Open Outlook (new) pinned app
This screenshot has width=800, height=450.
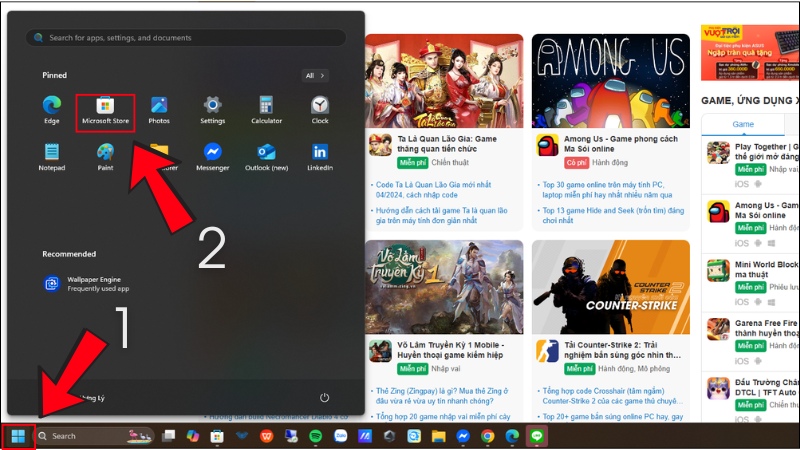tap(266, 156)
